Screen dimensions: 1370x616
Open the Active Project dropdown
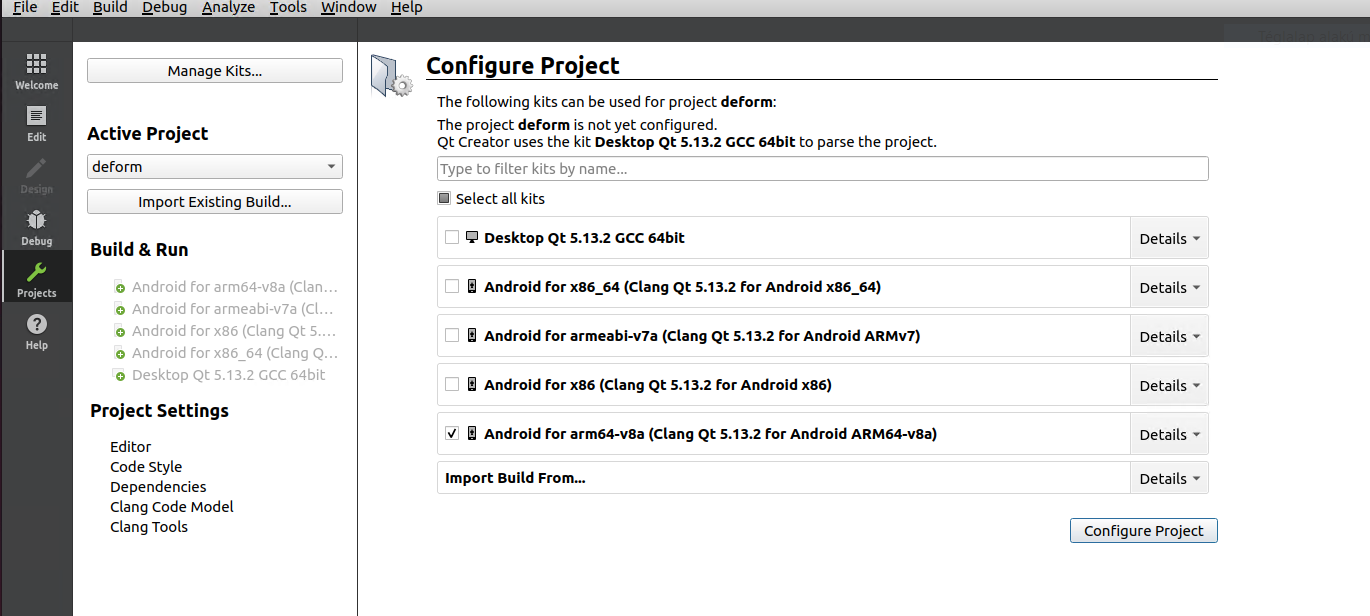click(x=214, y=166)
